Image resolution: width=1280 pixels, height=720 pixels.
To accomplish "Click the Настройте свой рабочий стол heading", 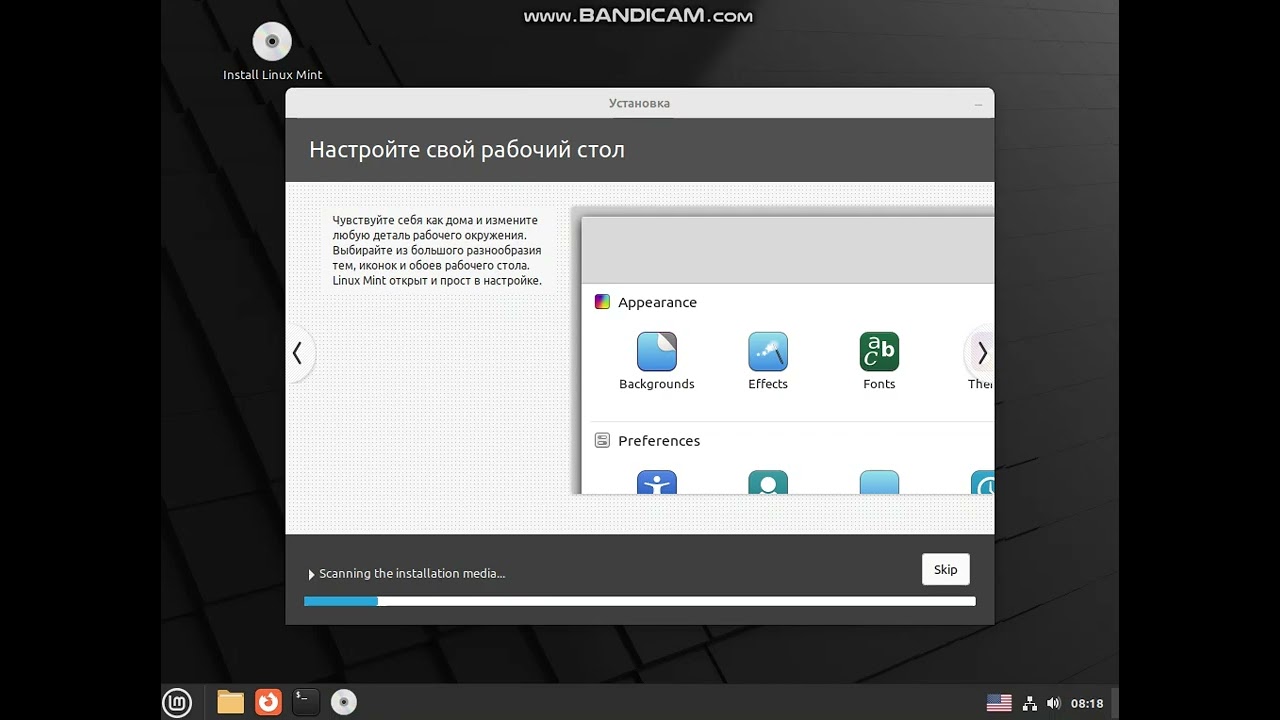I will pos(467,150).
